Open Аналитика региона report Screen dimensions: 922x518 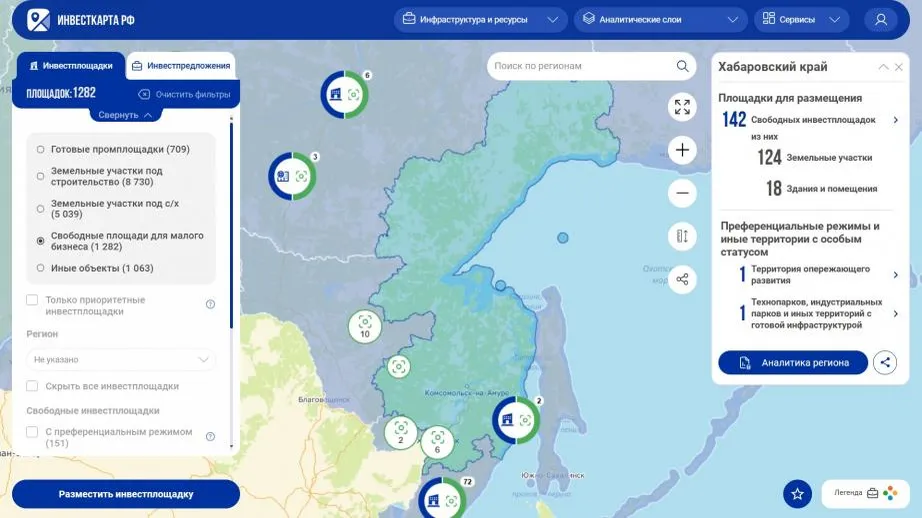click(793, 363)
